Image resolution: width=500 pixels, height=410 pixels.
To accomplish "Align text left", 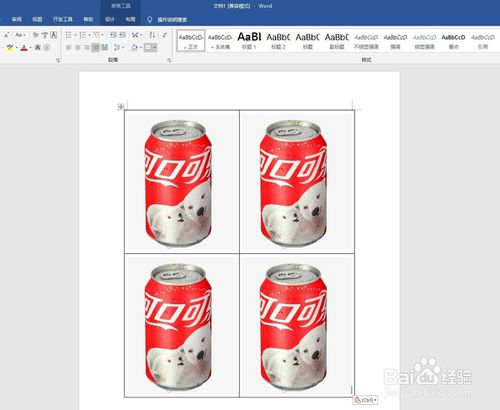I will coord(69,48).
